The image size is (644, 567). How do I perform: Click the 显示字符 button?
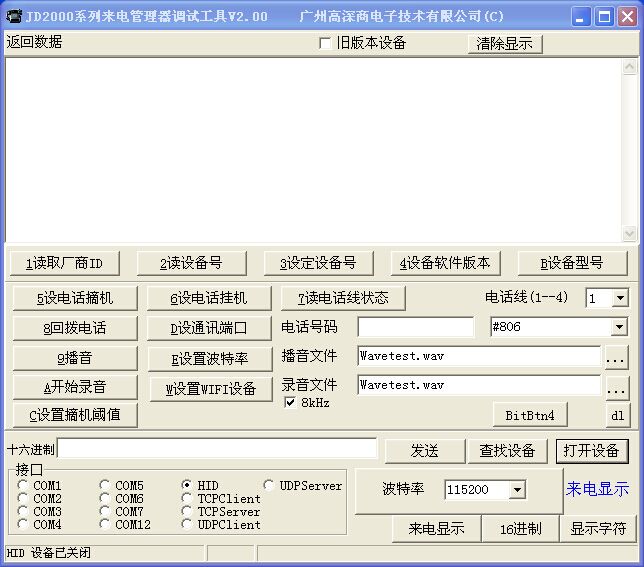coord(598,529)
